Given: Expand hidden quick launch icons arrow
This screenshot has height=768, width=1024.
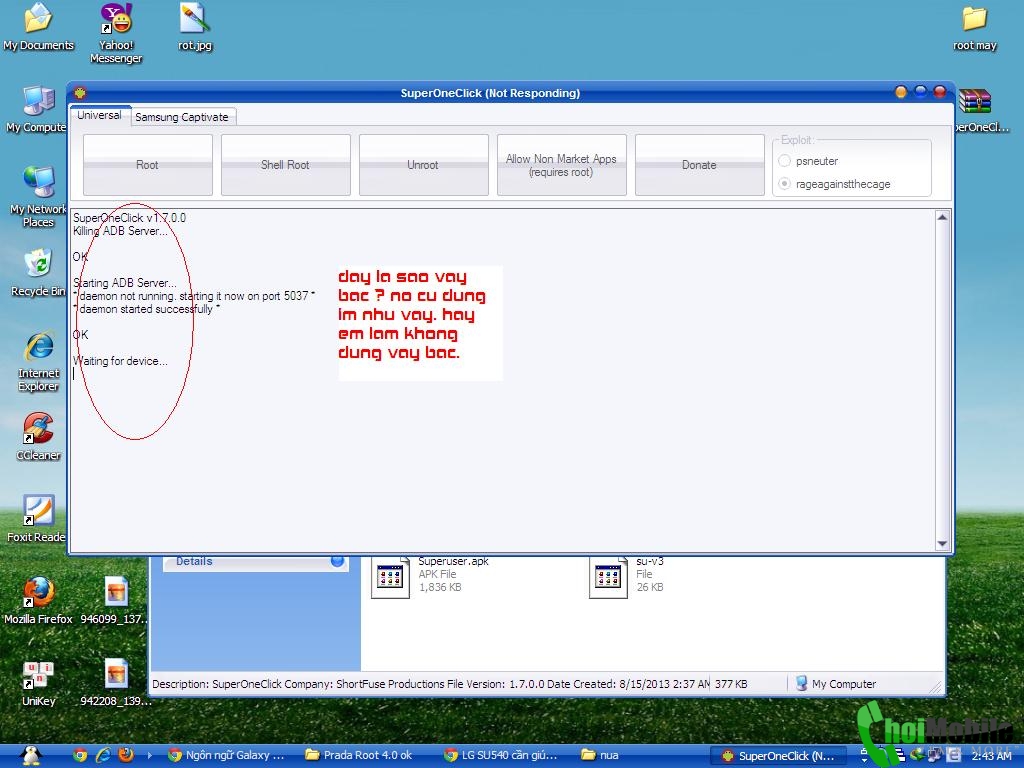Looking at the screenshot, I should point(150,755).
